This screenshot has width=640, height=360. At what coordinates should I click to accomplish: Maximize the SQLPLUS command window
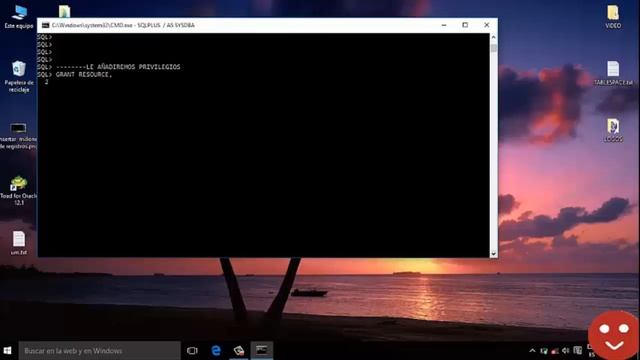465,25
